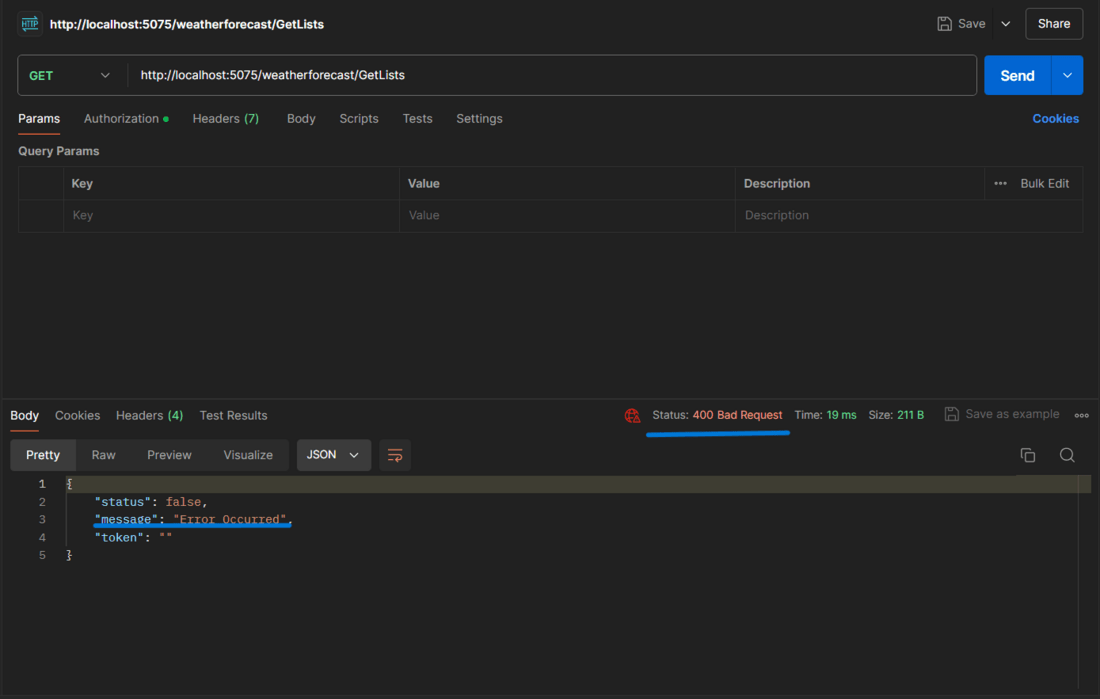
Task: Open the Send button arrow dropdown
Action: [1067, 75]
